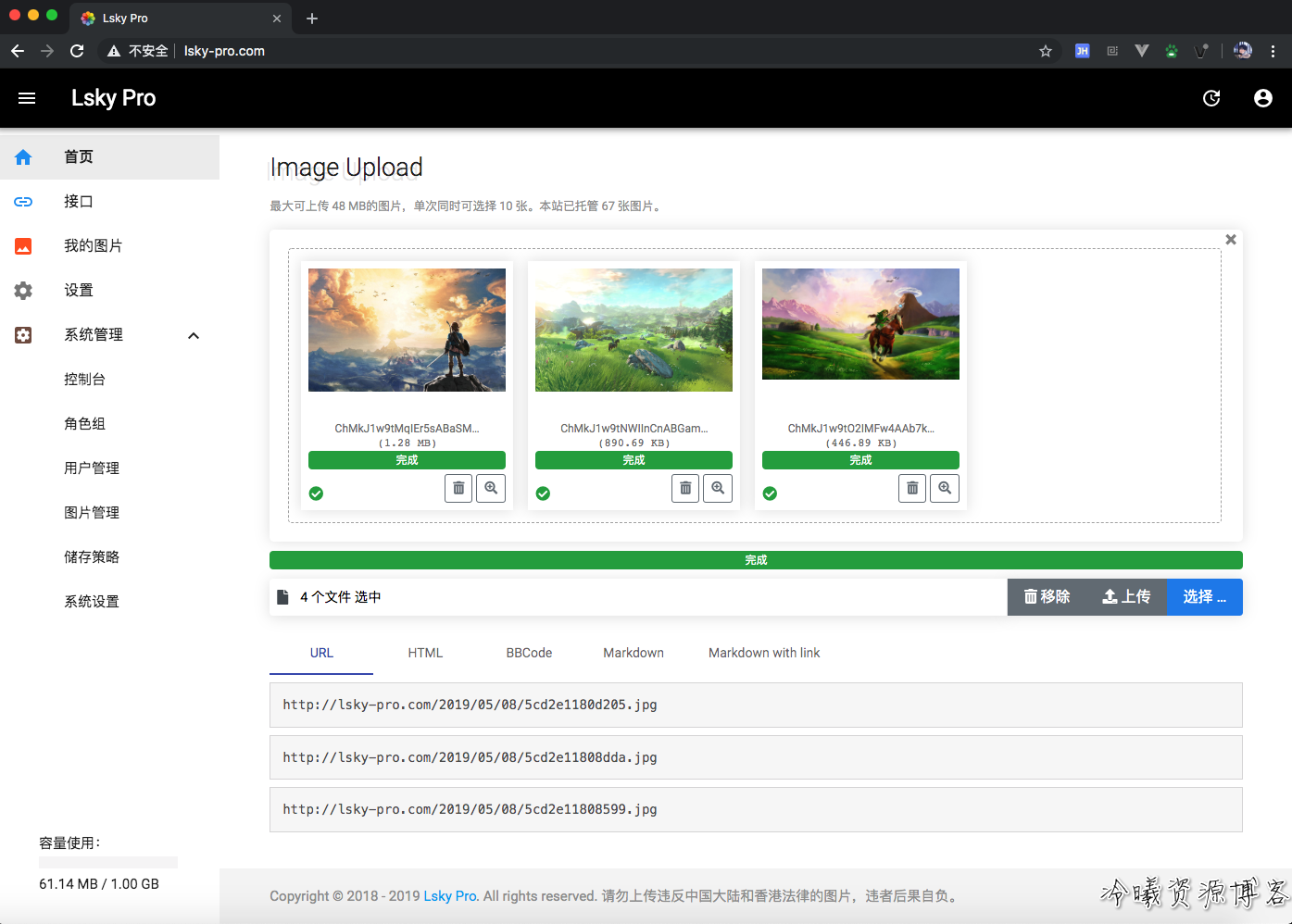Select the URL ending 5cd2e11808599.jpg

(756, 810)
